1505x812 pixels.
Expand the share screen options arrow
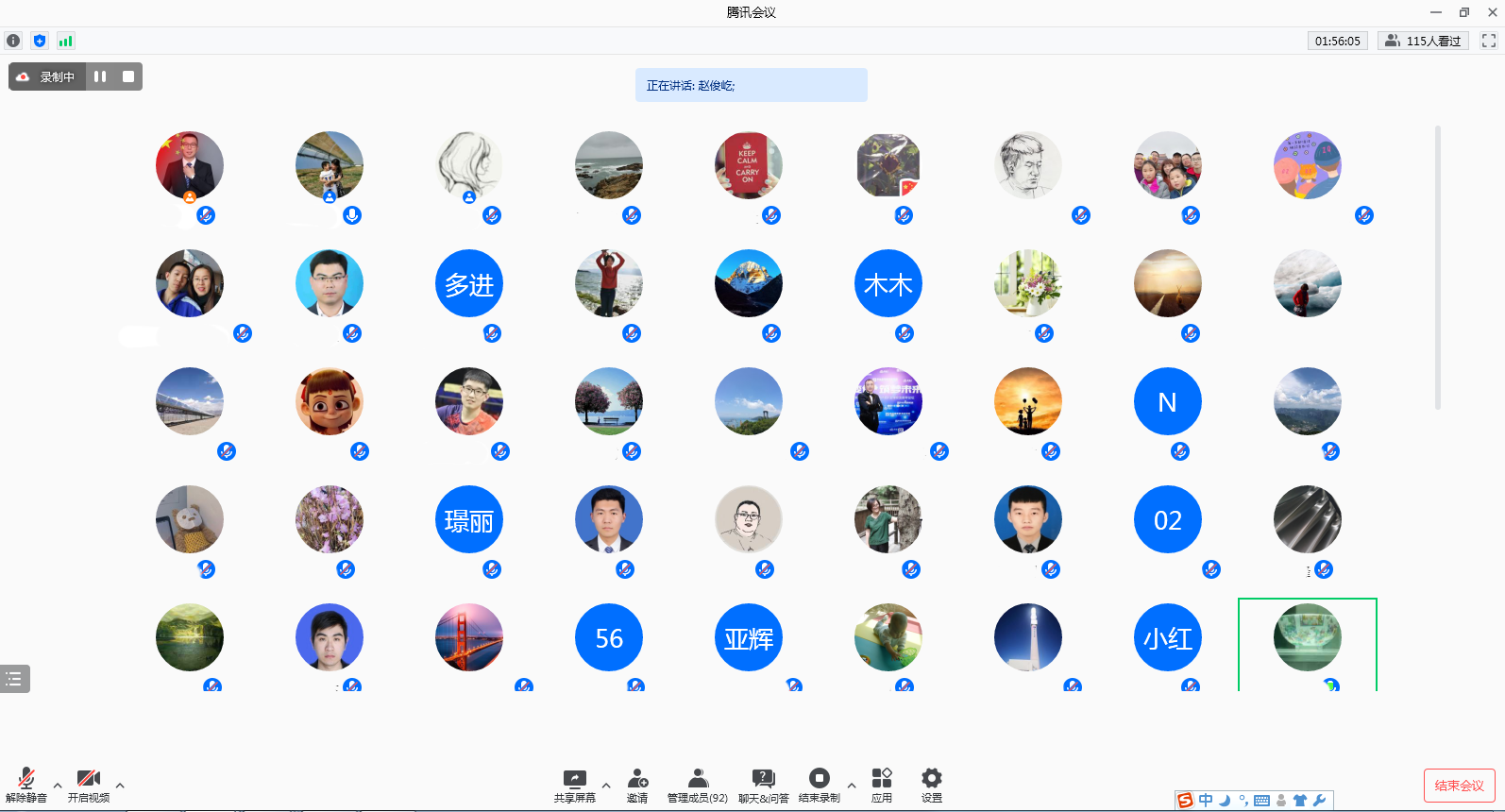tap(606, 785)
